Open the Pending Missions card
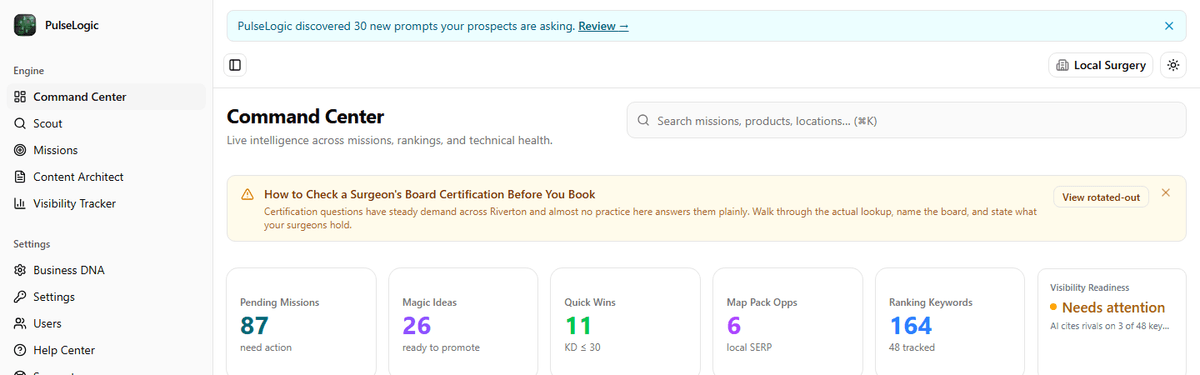The image size is (1200, 375). [x=302, y=322]
